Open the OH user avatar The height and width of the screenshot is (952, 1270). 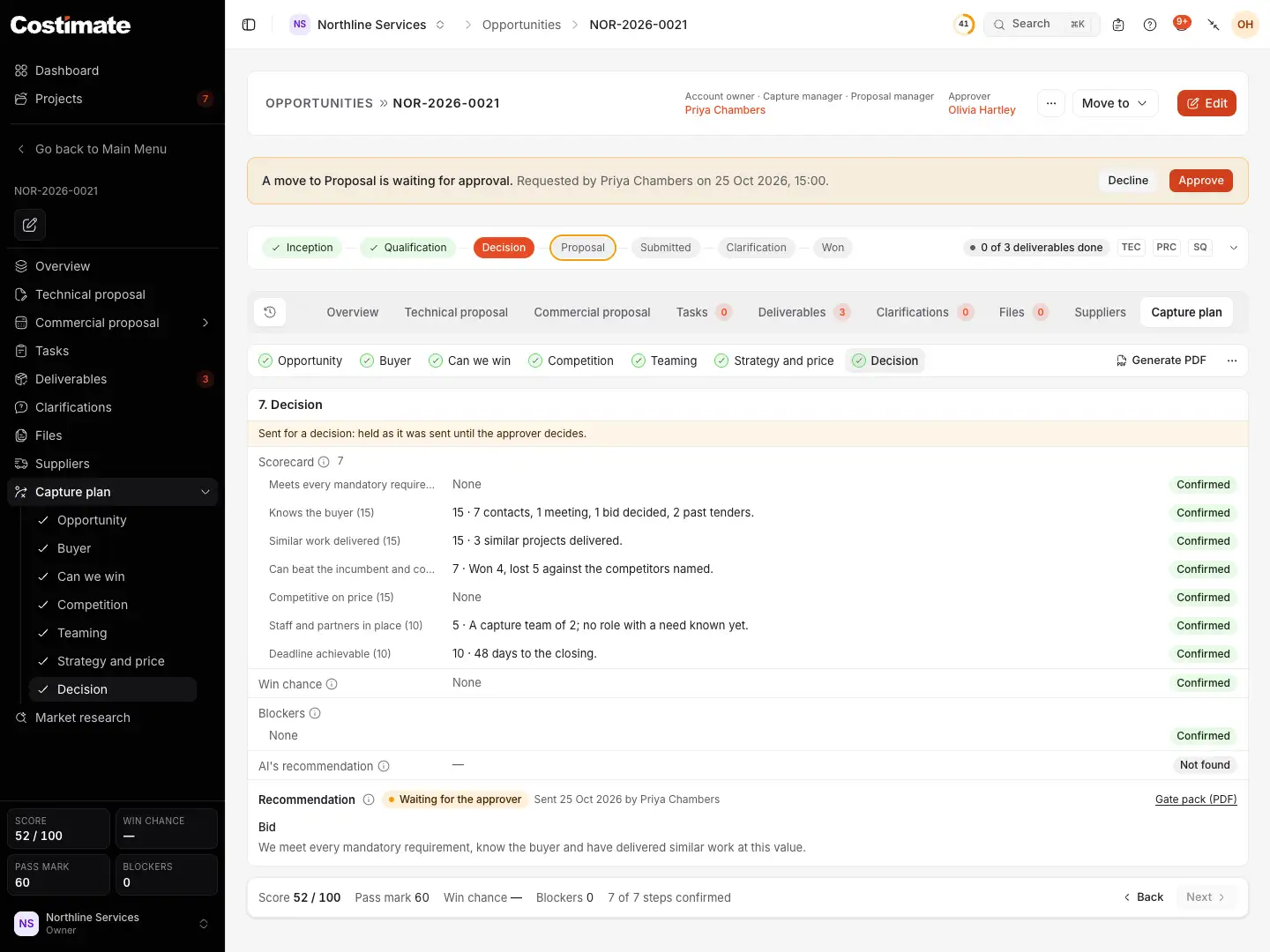[x=1245, y=25]
